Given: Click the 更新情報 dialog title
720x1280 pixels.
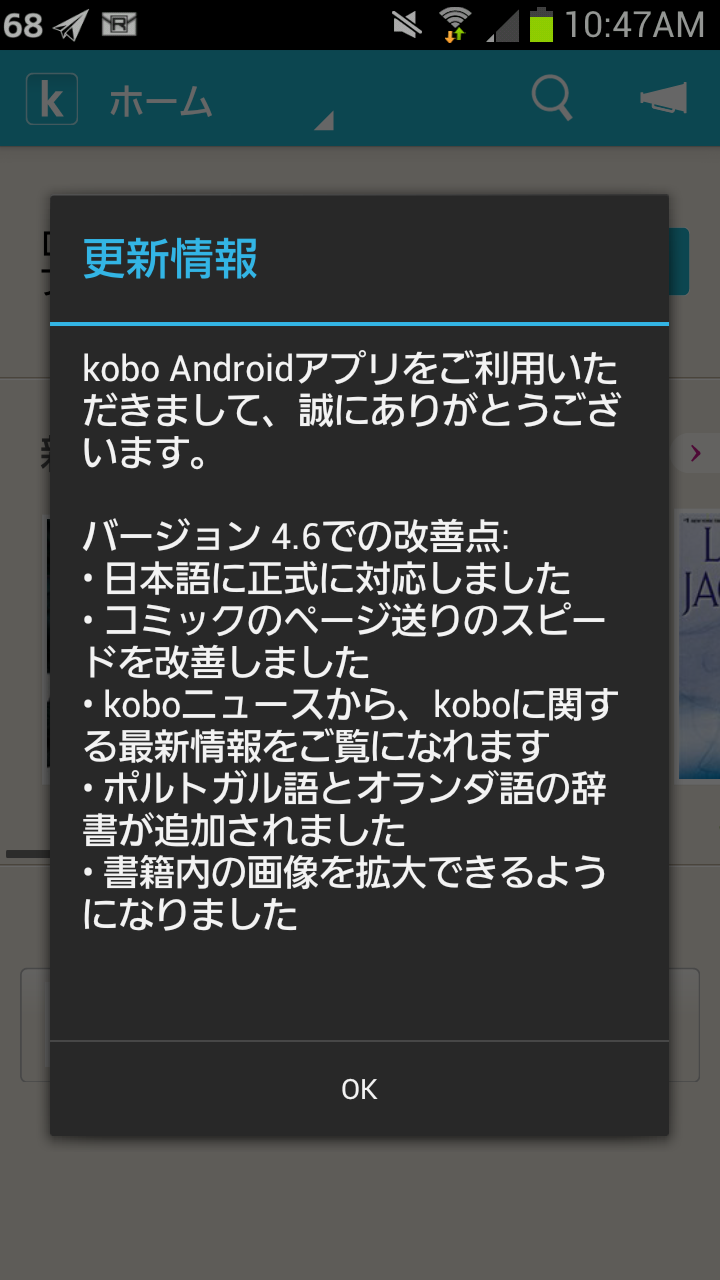Looking at the screenshot, I should [170, 259].
